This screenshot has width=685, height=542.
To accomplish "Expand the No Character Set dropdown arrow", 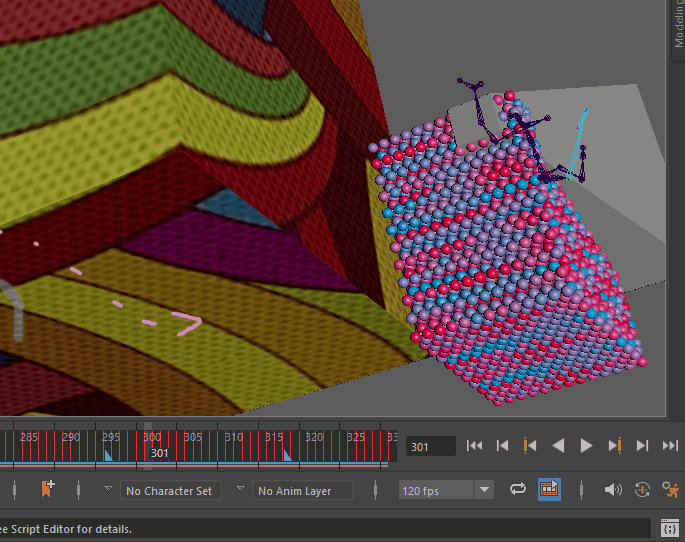I will click(109, 490).
